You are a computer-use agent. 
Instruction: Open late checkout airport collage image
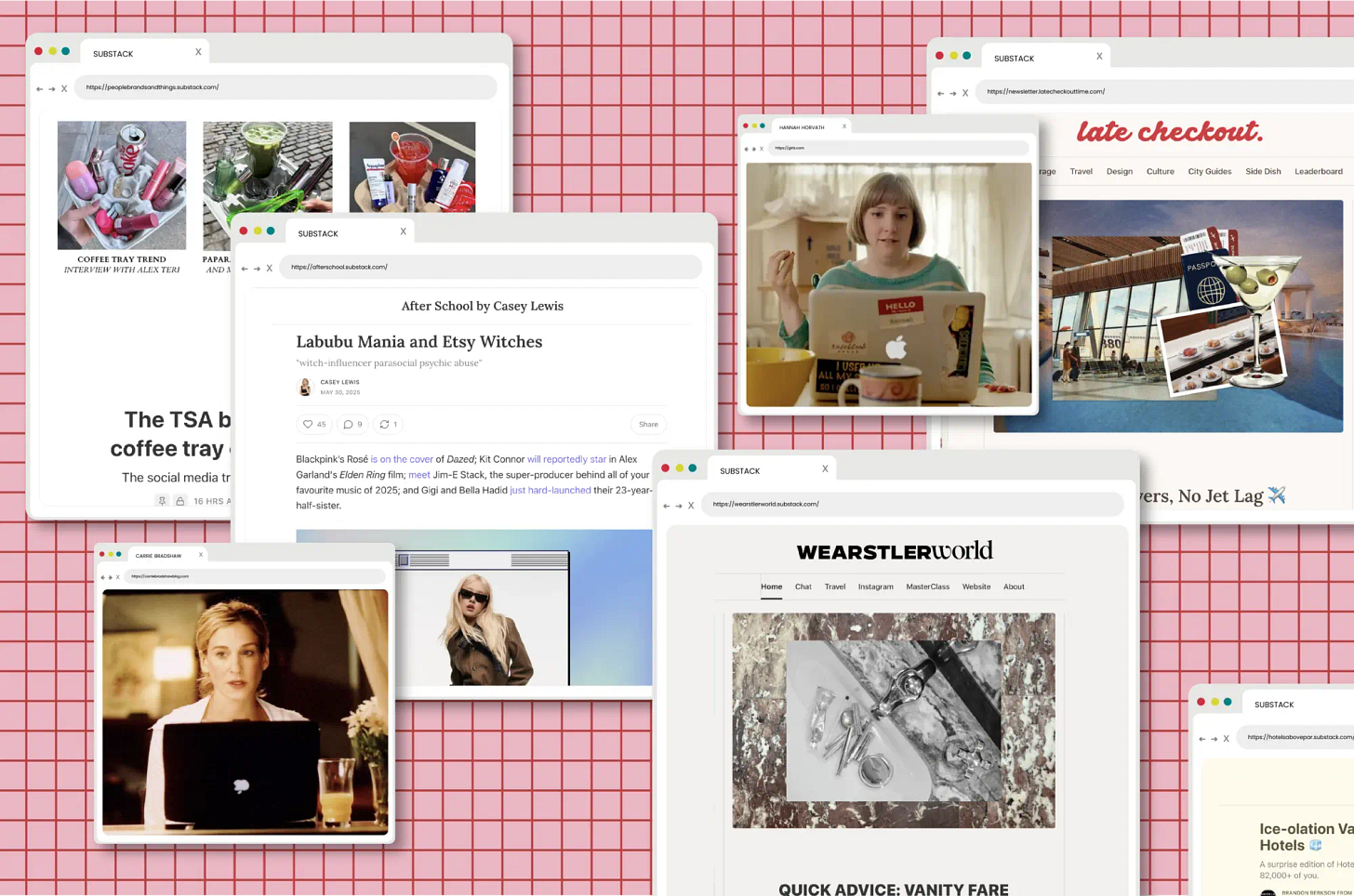coord(1190,316)
